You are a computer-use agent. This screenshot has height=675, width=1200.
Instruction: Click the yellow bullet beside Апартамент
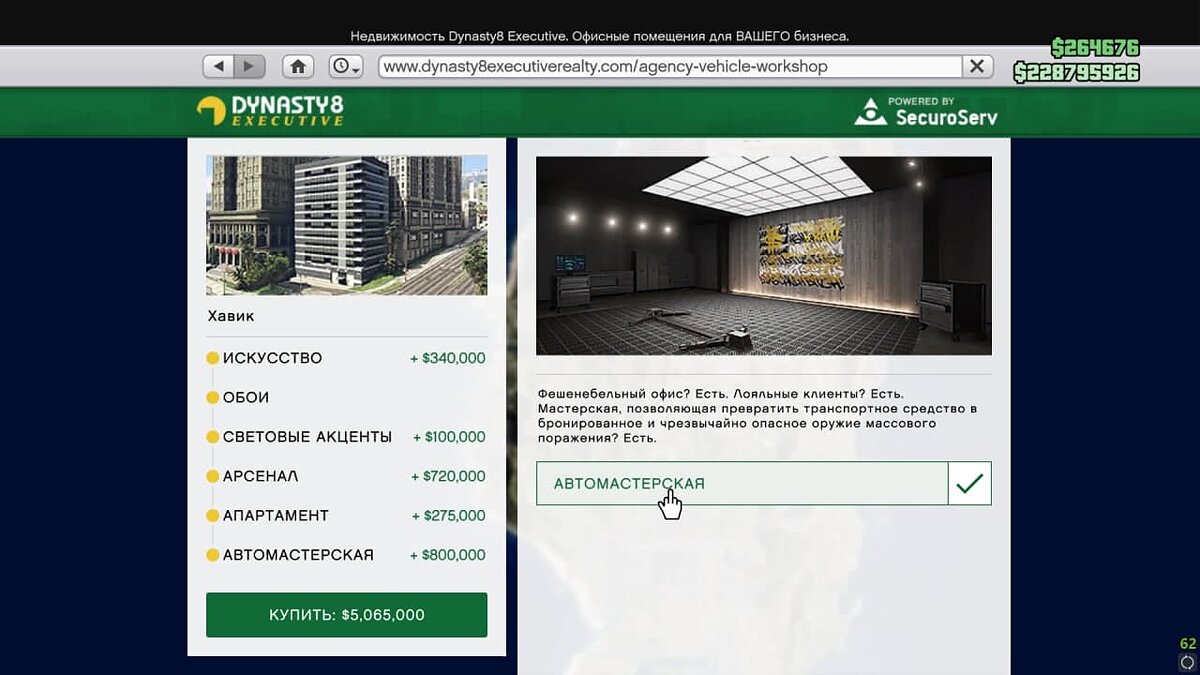(212, 516)
